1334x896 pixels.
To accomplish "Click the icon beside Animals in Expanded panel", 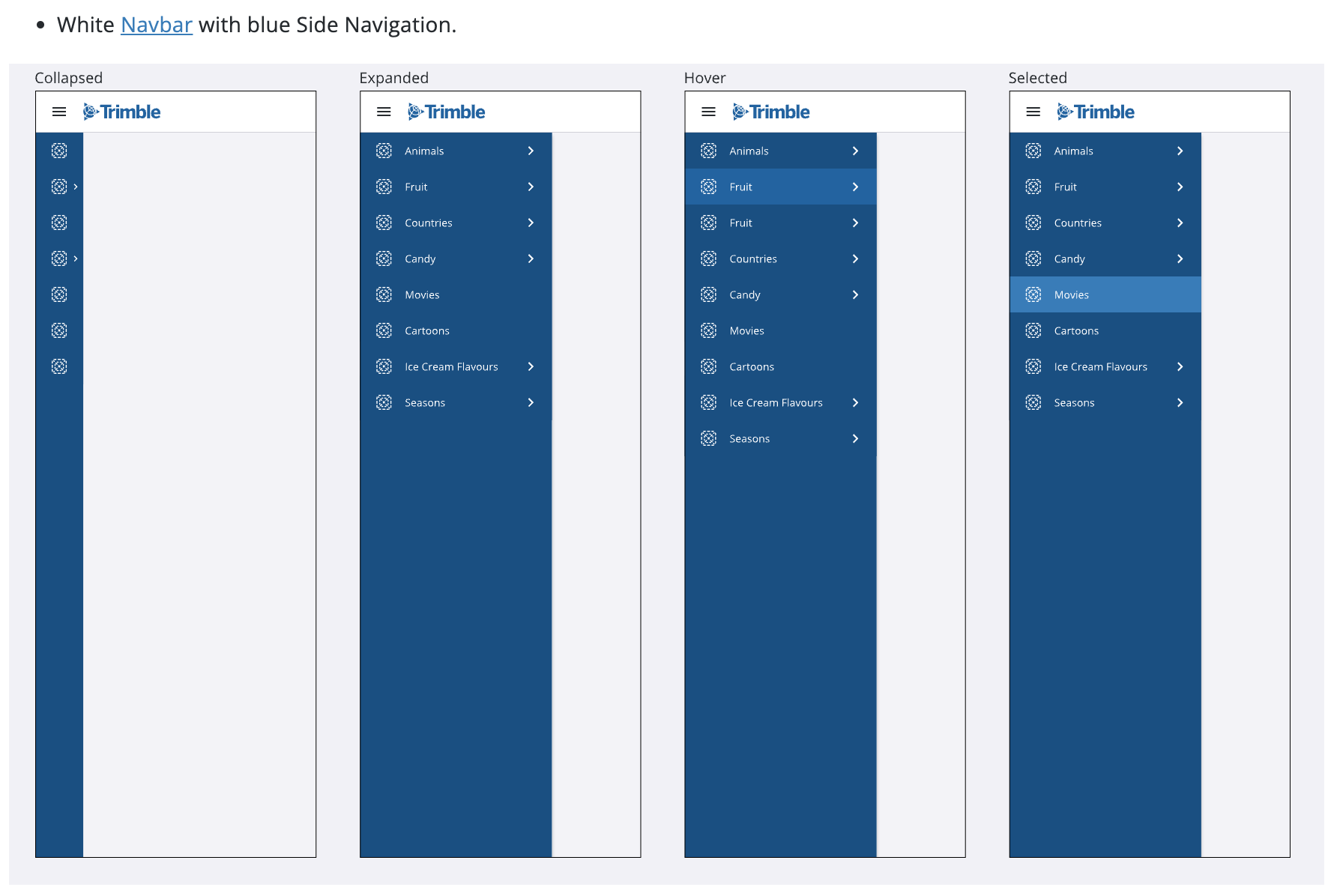I will 384,151.
